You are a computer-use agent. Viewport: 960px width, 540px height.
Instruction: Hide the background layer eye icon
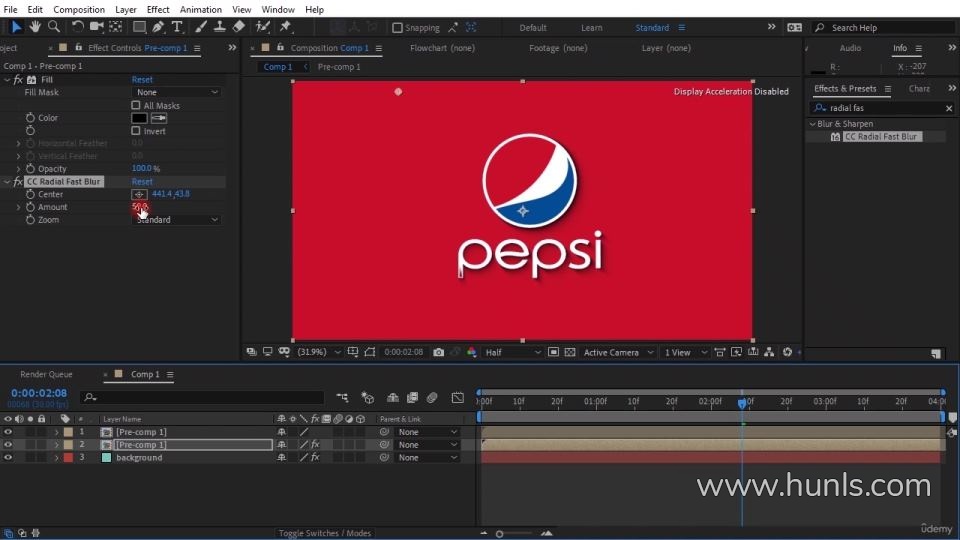[8, 458]
